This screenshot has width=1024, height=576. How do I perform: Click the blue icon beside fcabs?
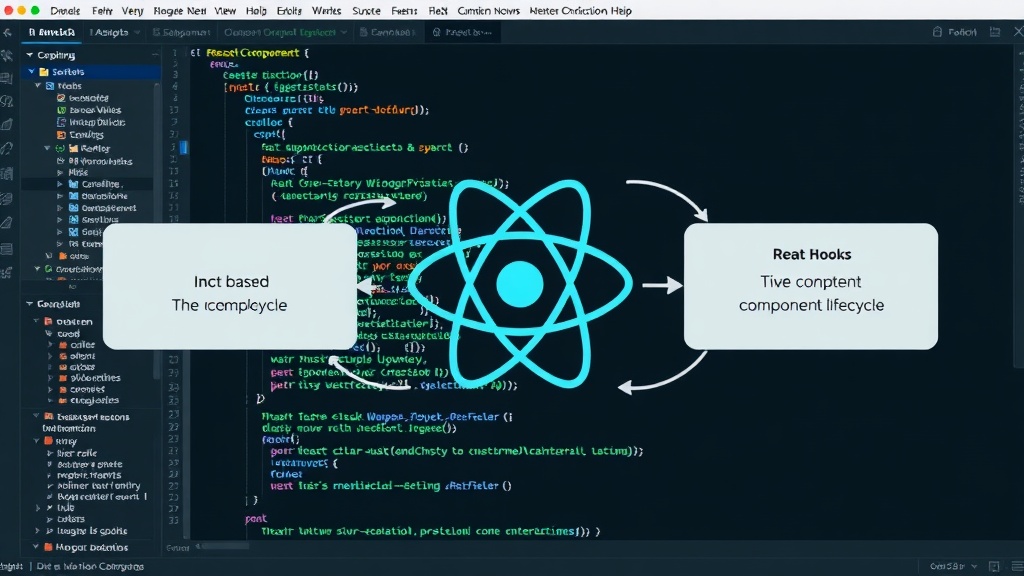pyautogui.click(x=50, y=86)
